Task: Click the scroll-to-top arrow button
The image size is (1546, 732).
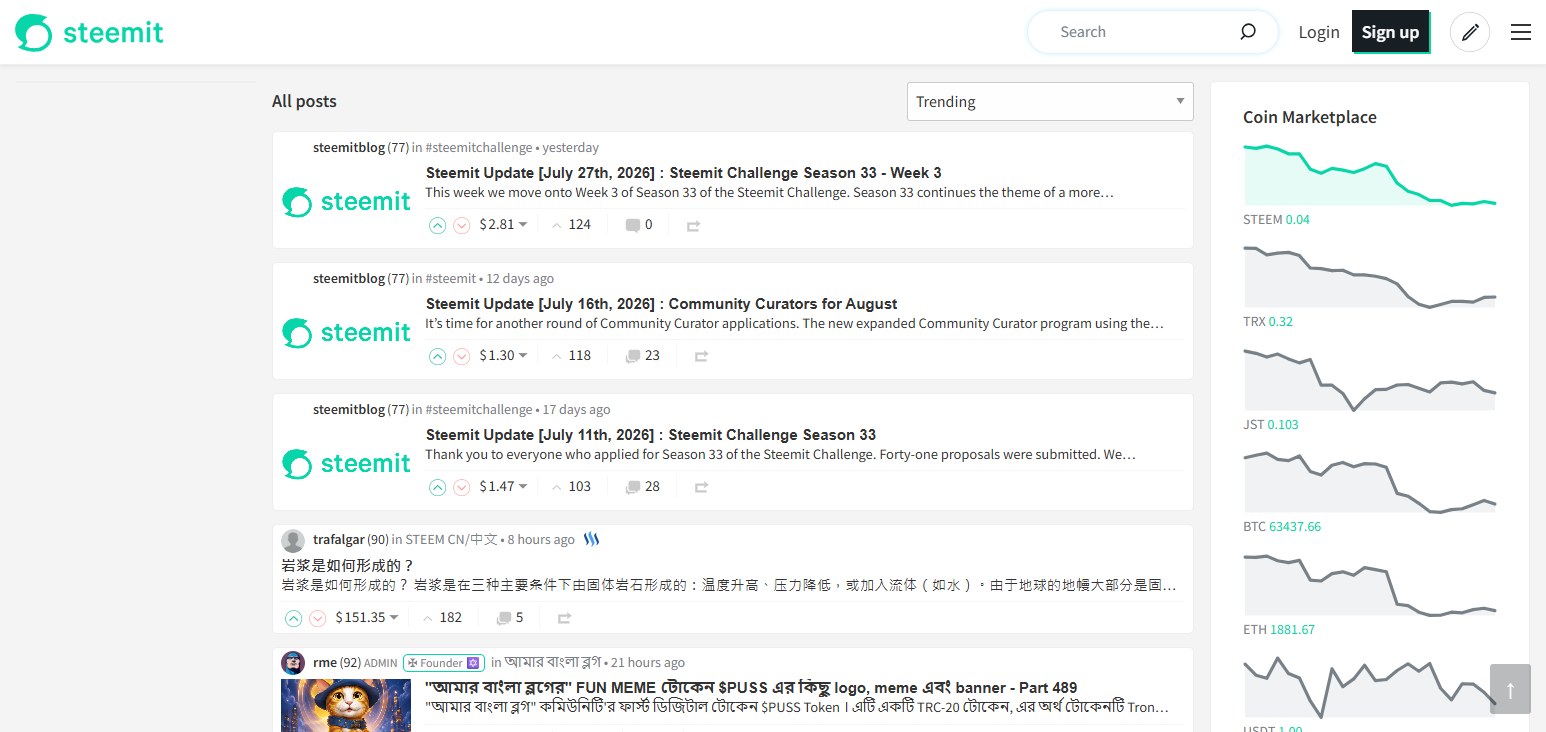Action: pos(1510,689)
